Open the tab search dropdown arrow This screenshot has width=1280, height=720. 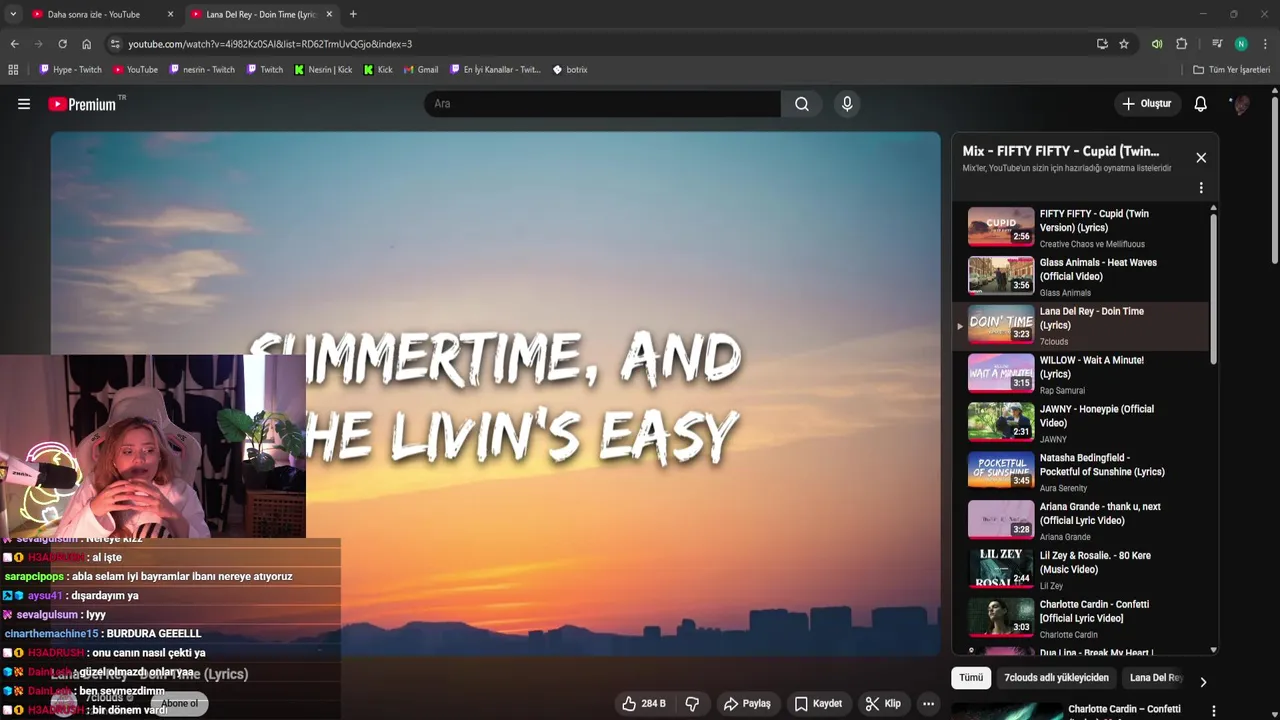click(x=13, y=14)
